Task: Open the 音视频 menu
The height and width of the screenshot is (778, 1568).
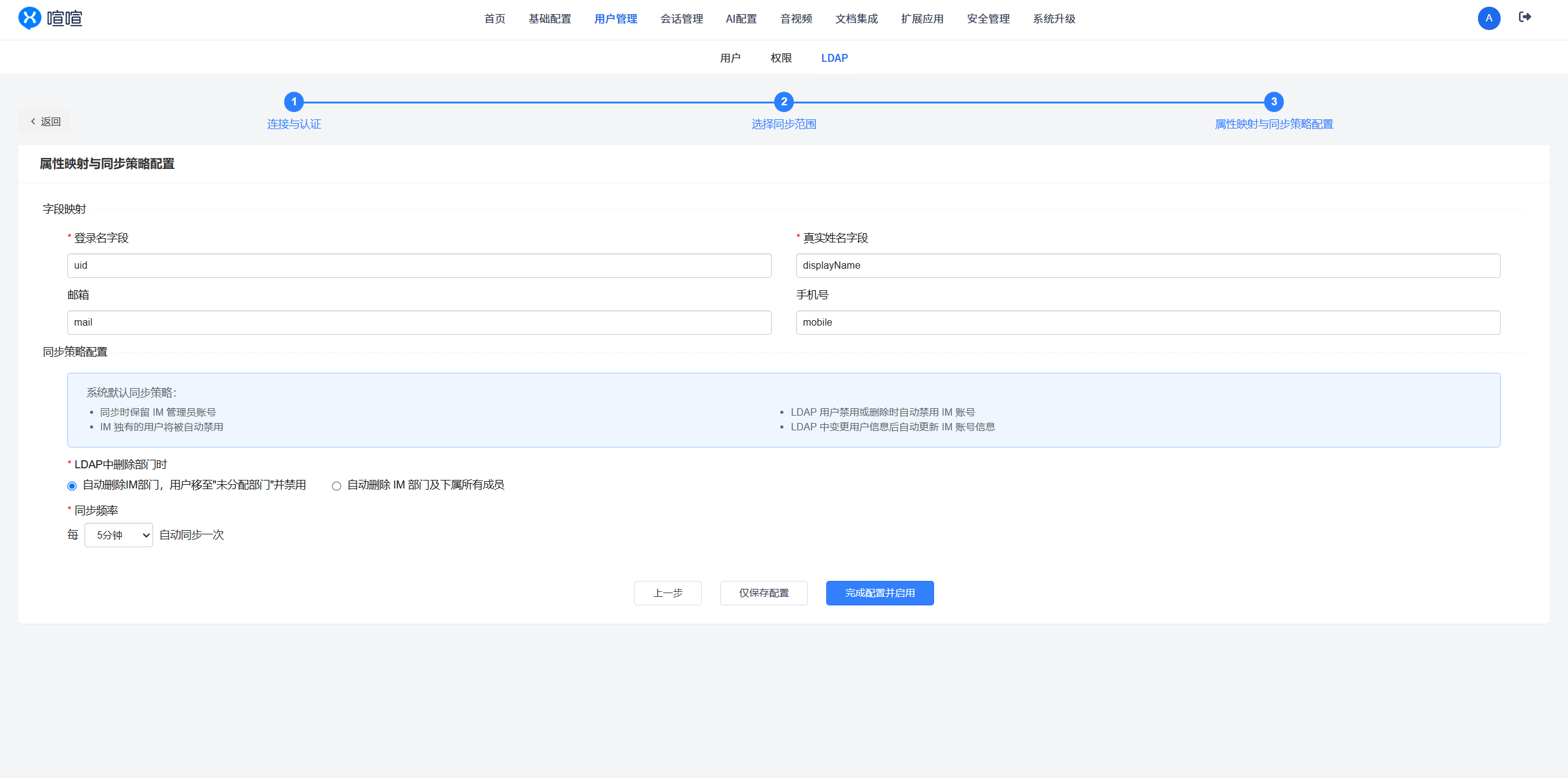Action: point(796,19)
